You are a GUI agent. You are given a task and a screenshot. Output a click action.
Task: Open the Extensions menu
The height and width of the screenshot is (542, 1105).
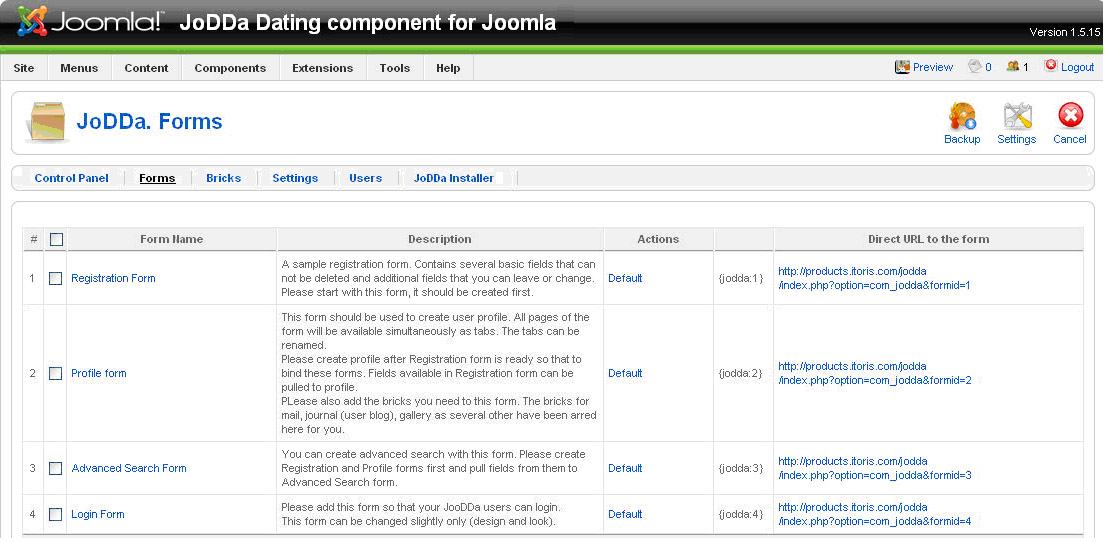(x=323, y=68)
